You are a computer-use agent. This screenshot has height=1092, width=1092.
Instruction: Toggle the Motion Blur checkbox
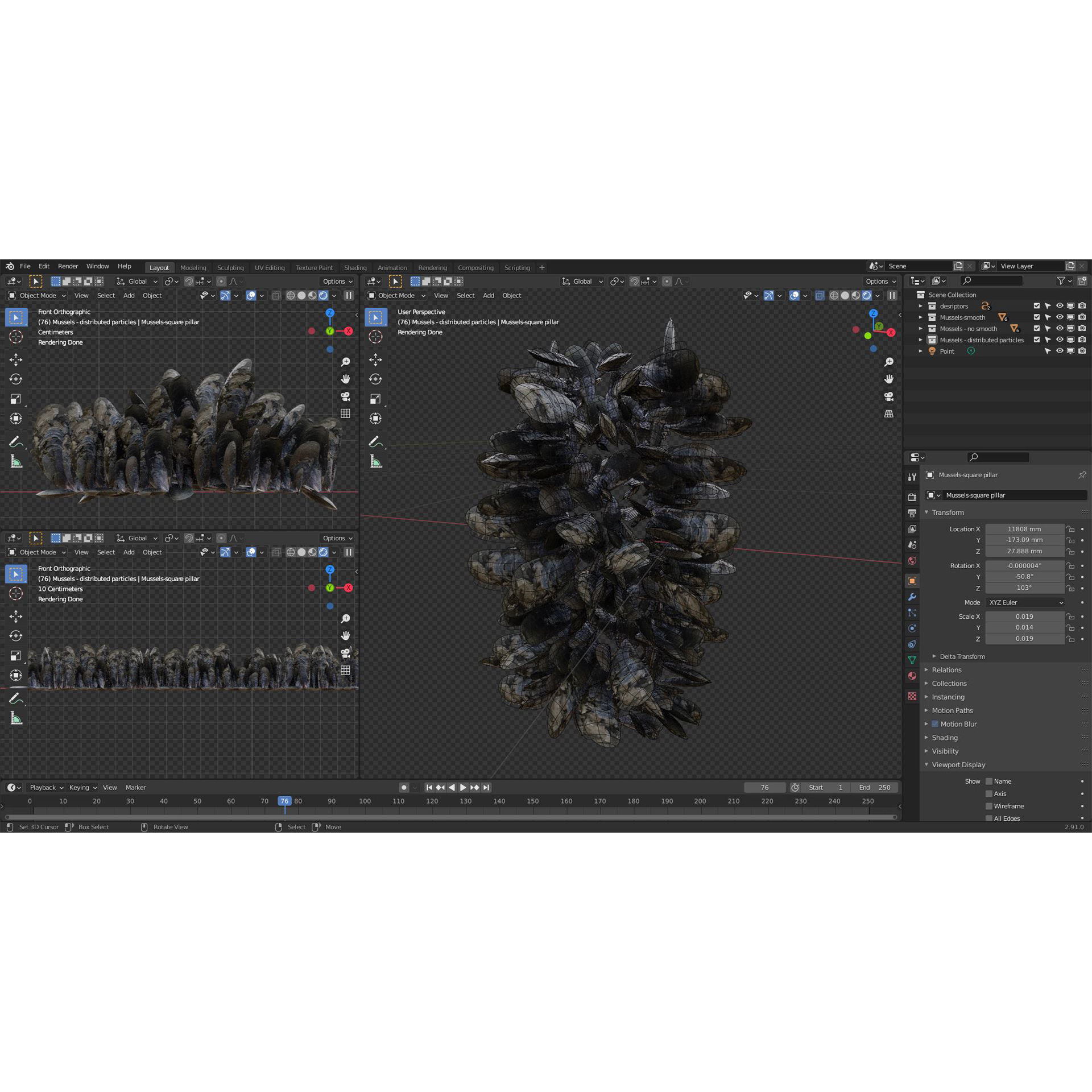point(935,724)
